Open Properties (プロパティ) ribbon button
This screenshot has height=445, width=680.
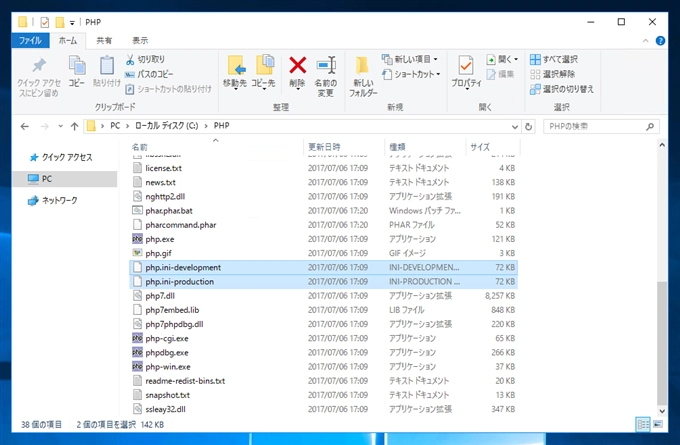[x=466, y=72]
